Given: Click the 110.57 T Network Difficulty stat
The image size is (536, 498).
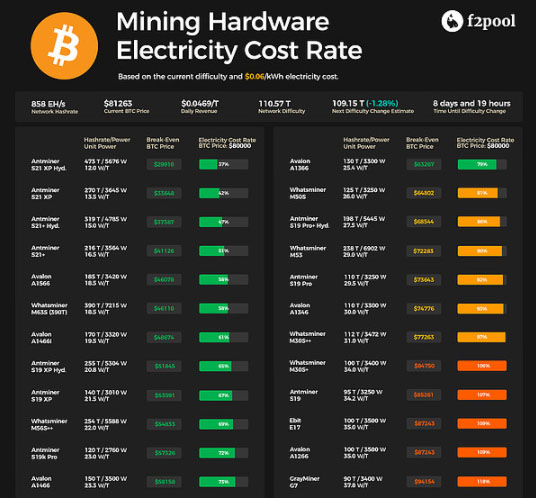Looking at the screenshot, I should pyautogui.click(x=281, y=107).
